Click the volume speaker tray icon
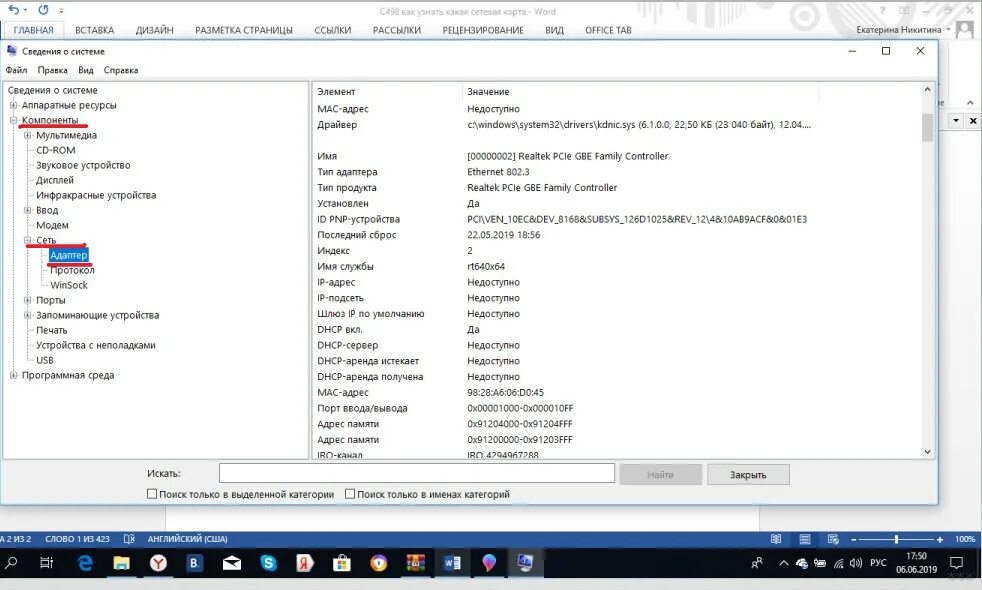Viewport: 982px width, 590px height. [x=856, y=563]
